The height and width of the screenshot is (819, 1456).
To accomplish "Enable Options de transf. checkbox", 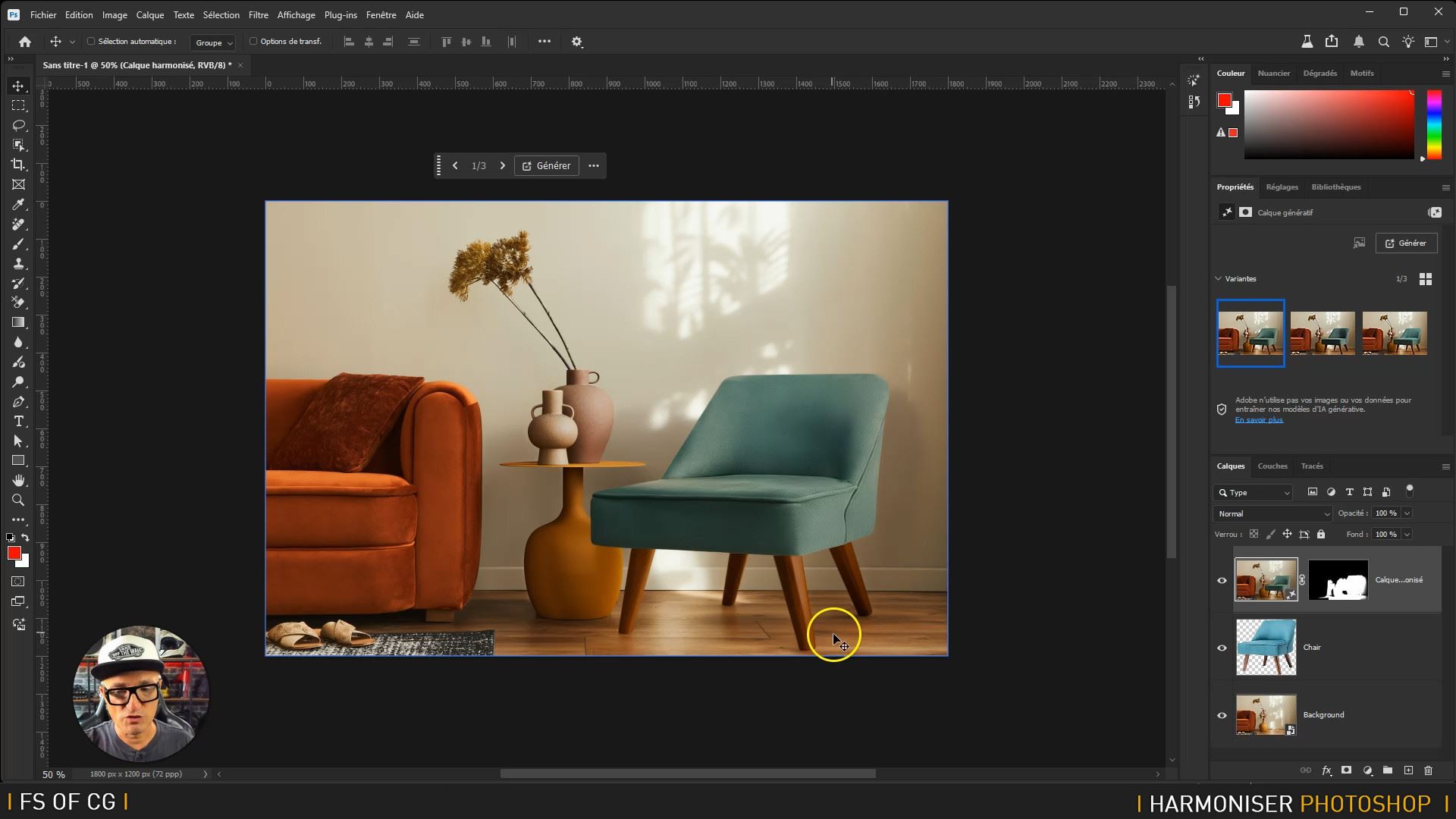I will 253,42.
